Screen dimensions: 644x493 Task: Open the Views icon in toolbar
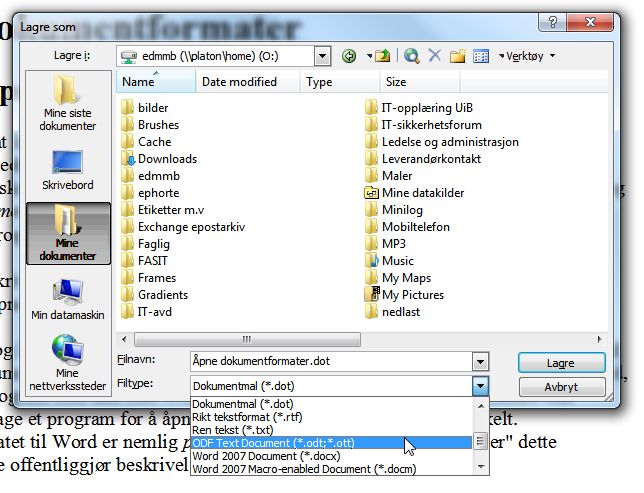pyautogui.click(x=481, y=56)
